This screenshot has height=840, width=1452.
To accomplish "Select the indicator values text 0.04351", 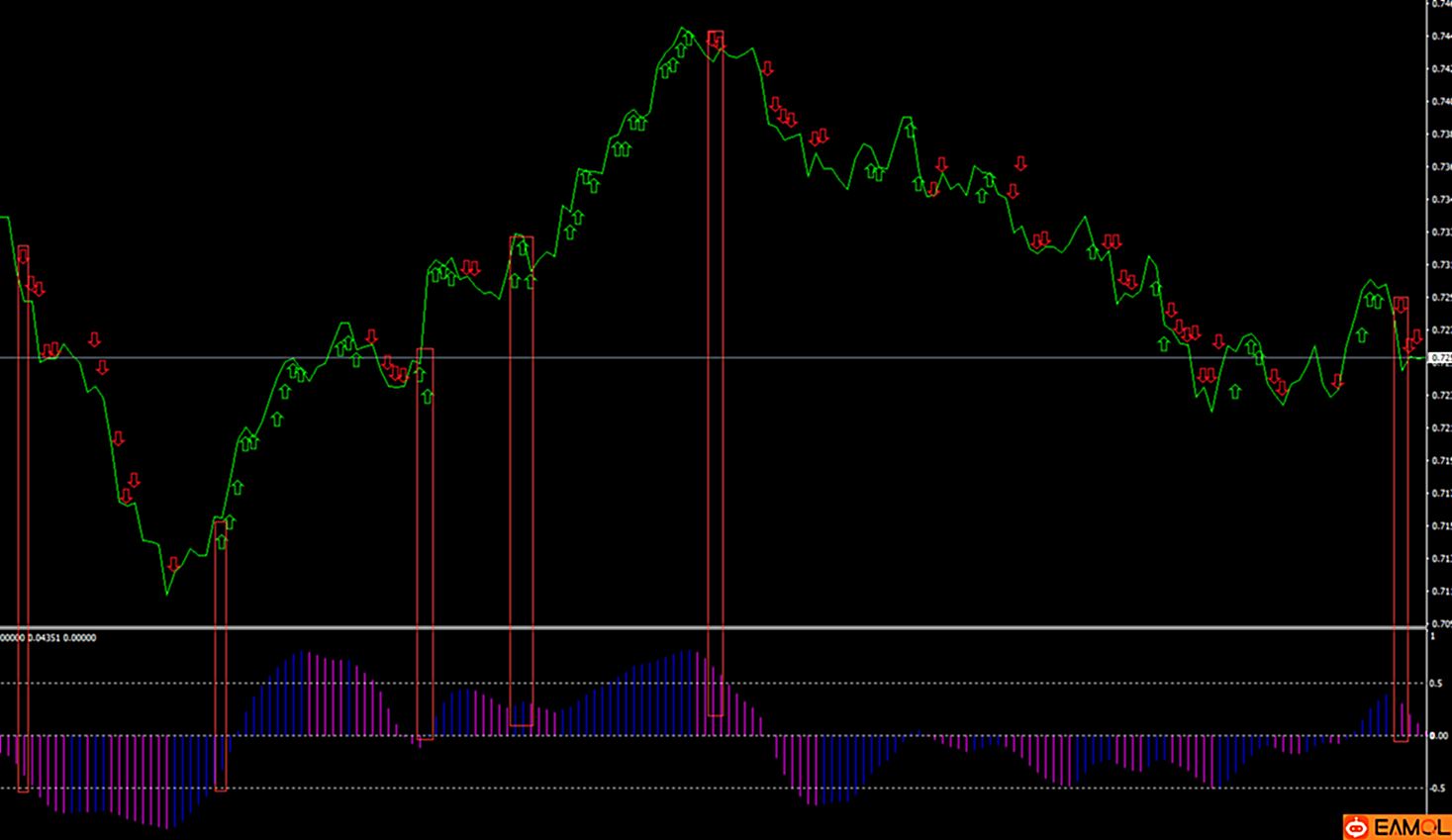I will tap(44, 638).
